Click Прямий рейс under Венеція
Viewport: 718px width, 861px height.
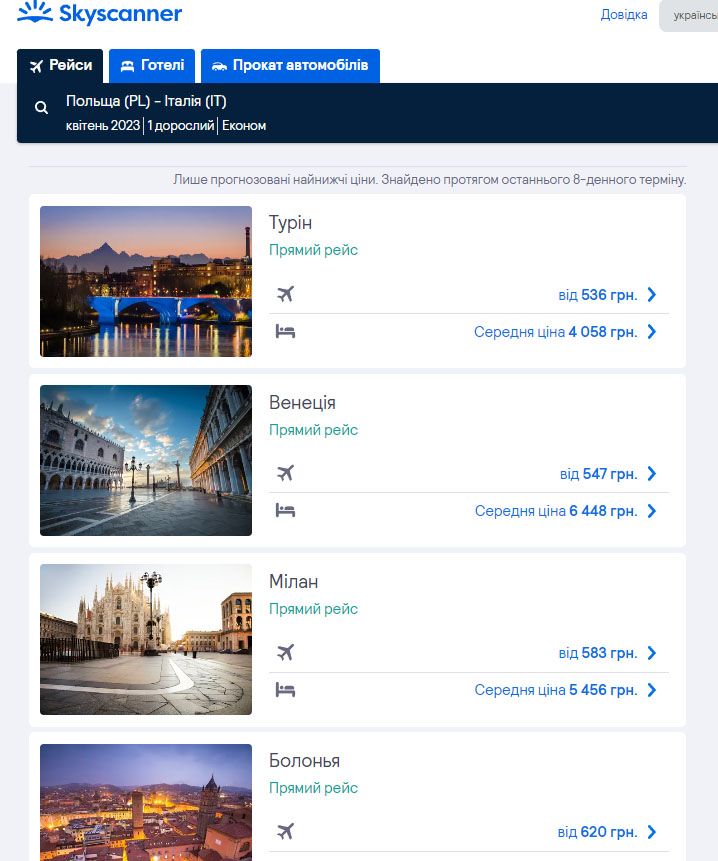(313, 430)
